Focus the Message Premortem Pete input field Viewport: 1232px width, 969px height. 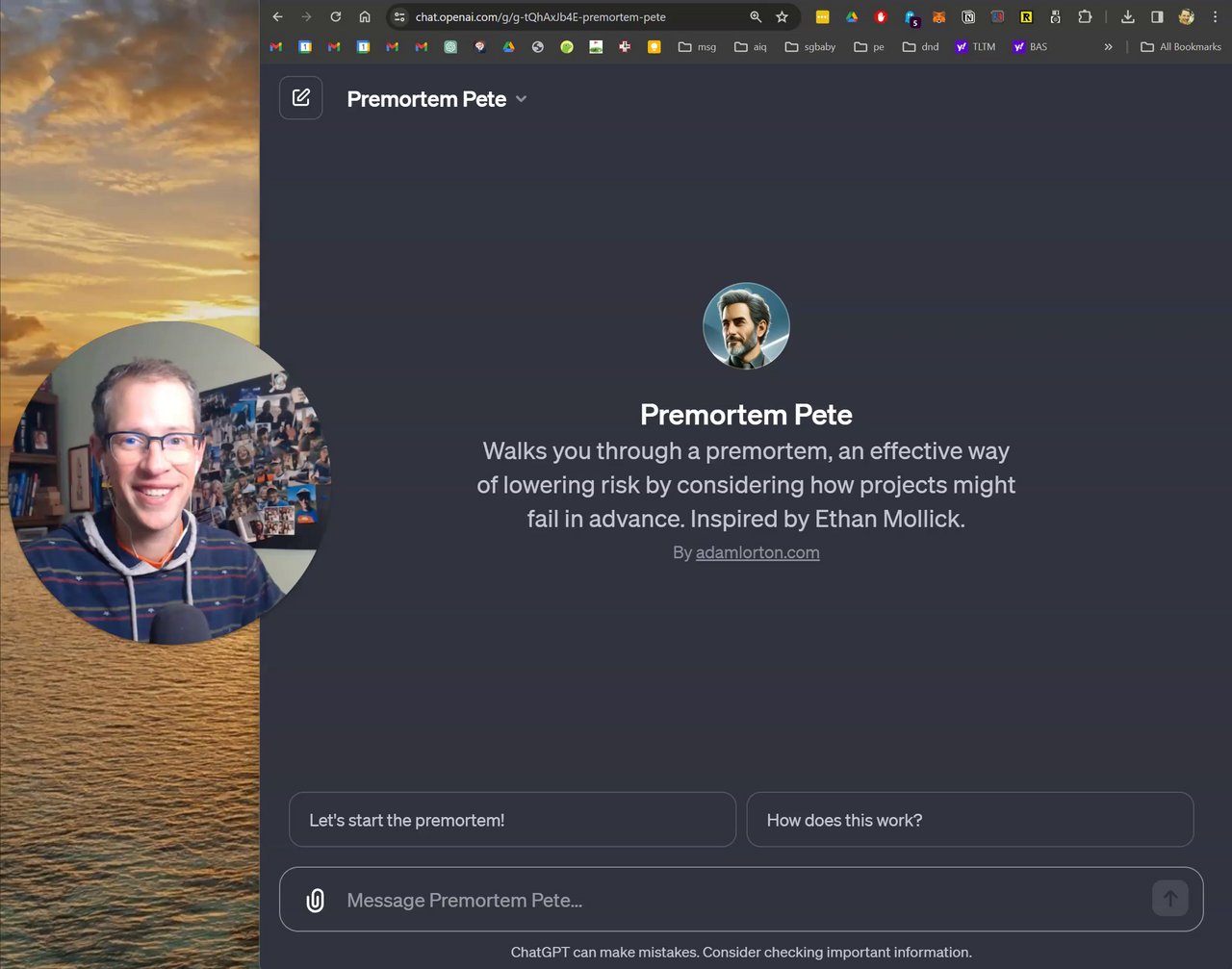click(x=741, y=900)
